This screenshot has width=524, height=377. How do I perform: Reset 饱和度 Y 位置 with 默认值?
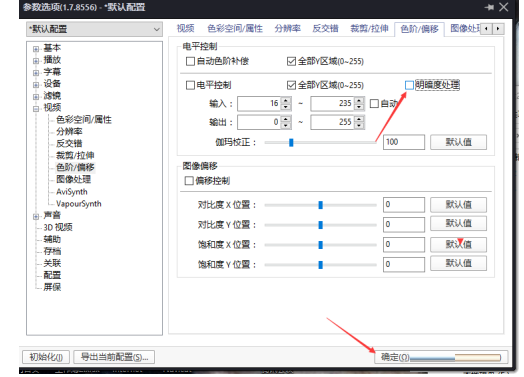[x=458, y=263]
